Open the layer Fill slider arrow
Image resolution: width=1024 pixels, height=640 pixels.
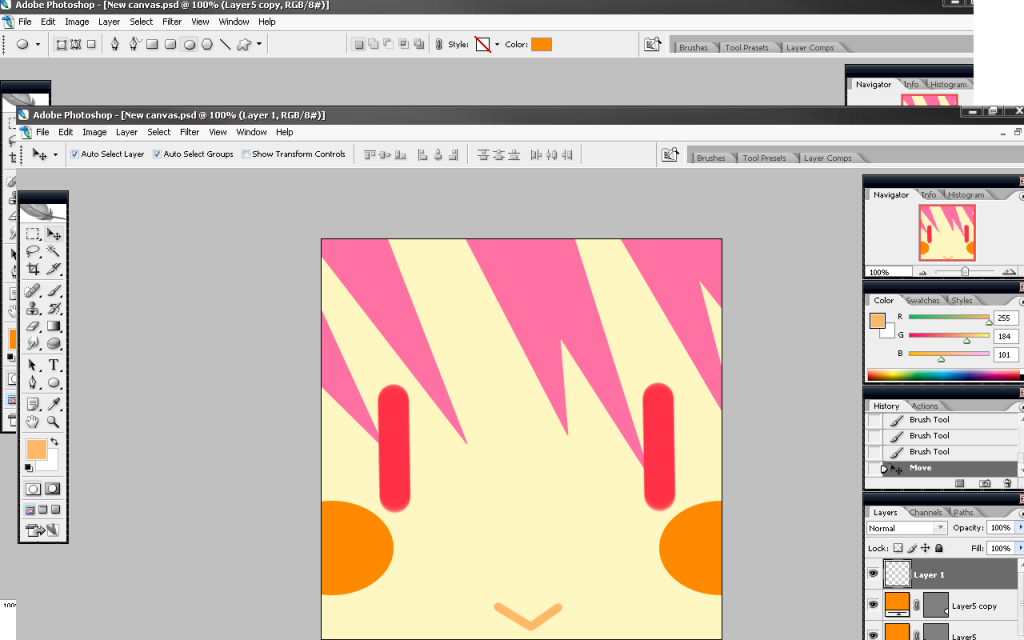(1020, 548)
